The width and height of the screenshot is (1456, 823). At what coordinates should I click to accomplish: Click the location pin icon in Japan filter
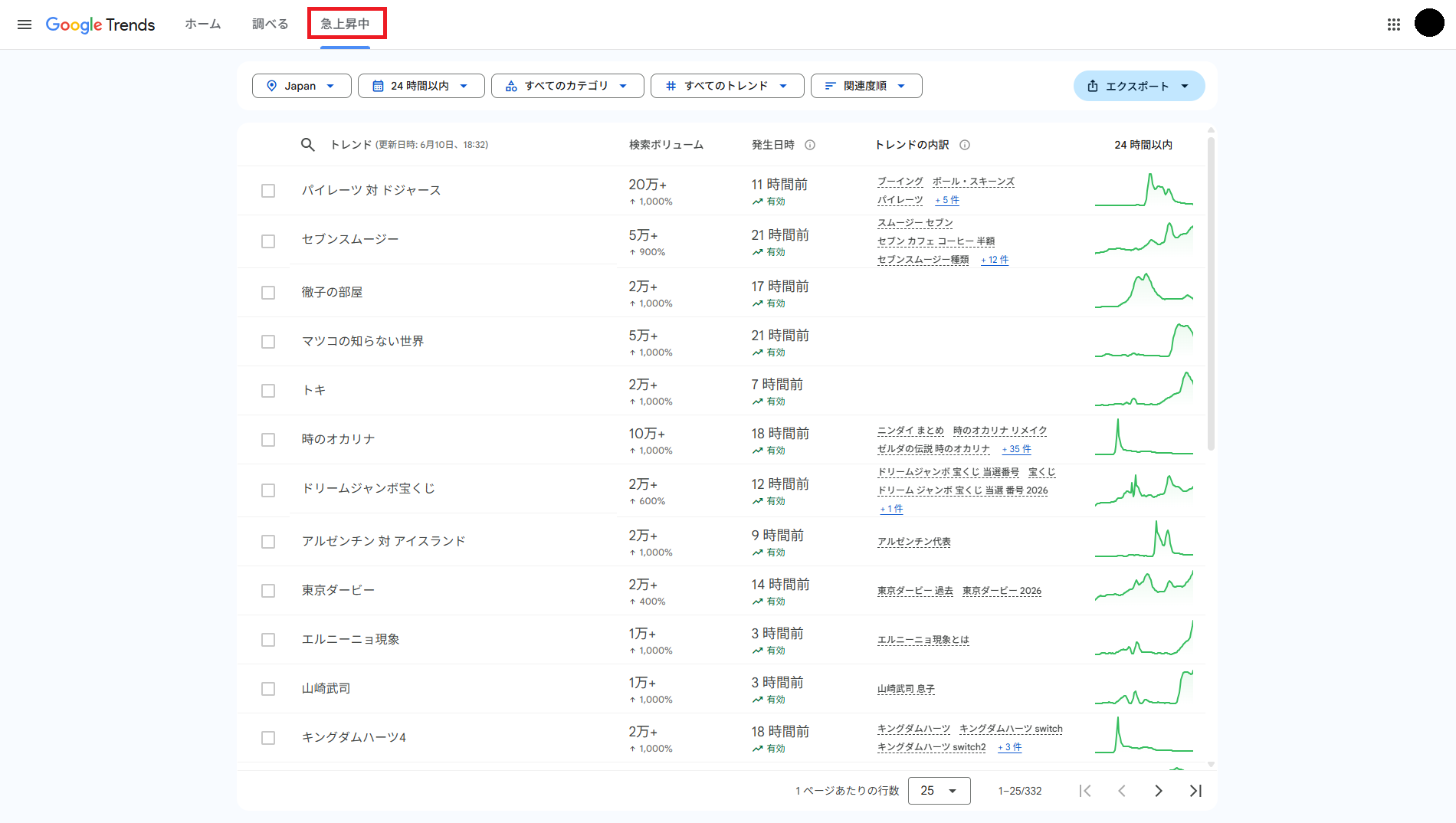pos(271,86)
